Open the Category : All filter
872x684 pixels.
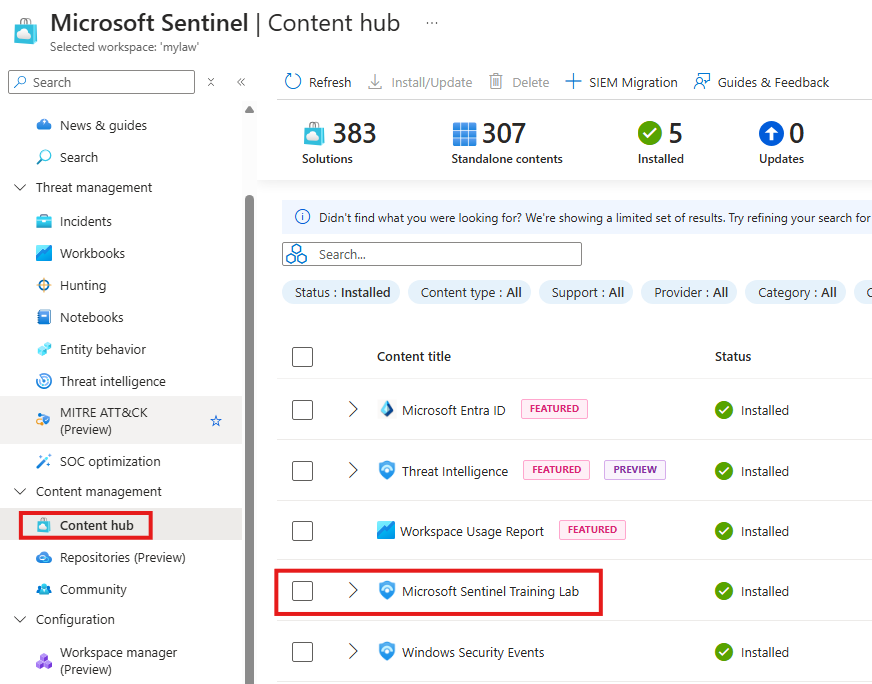click(796, 293)
